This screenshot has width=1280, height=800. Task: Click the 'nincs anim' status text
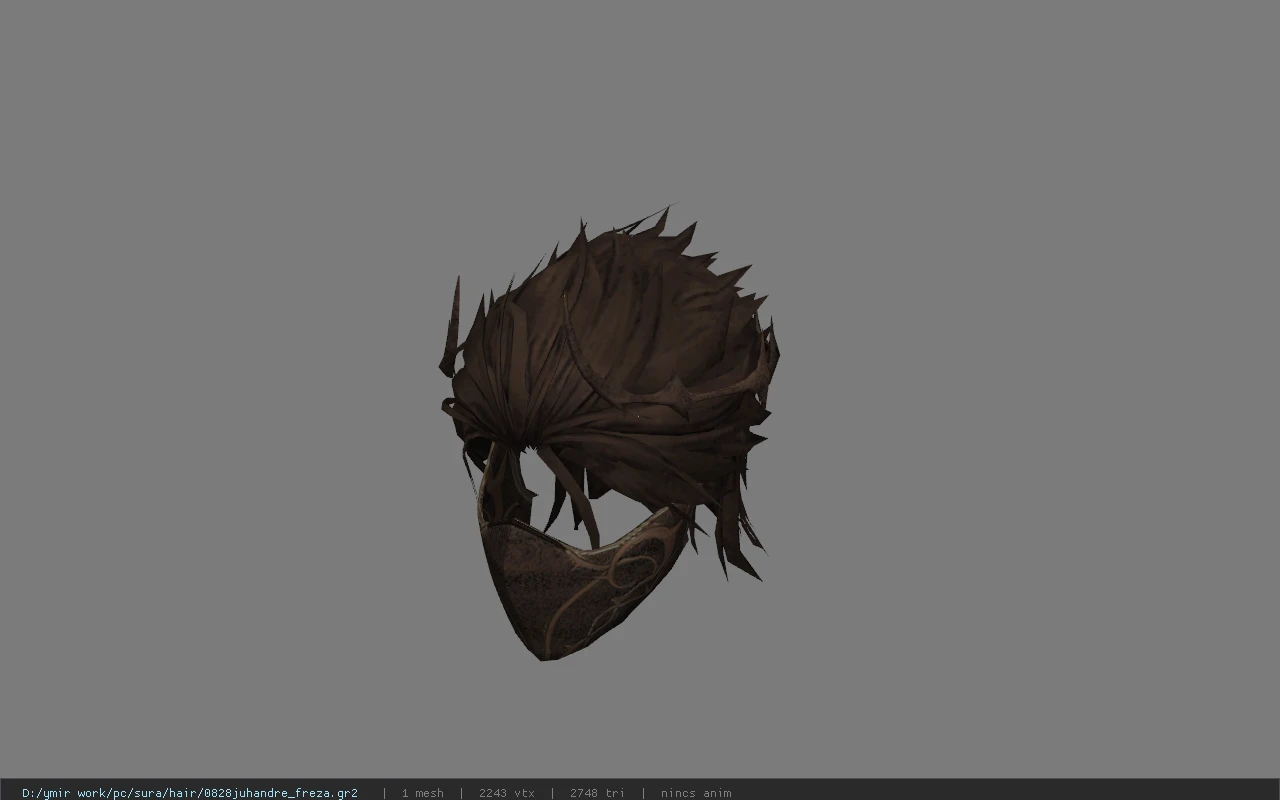696,793
